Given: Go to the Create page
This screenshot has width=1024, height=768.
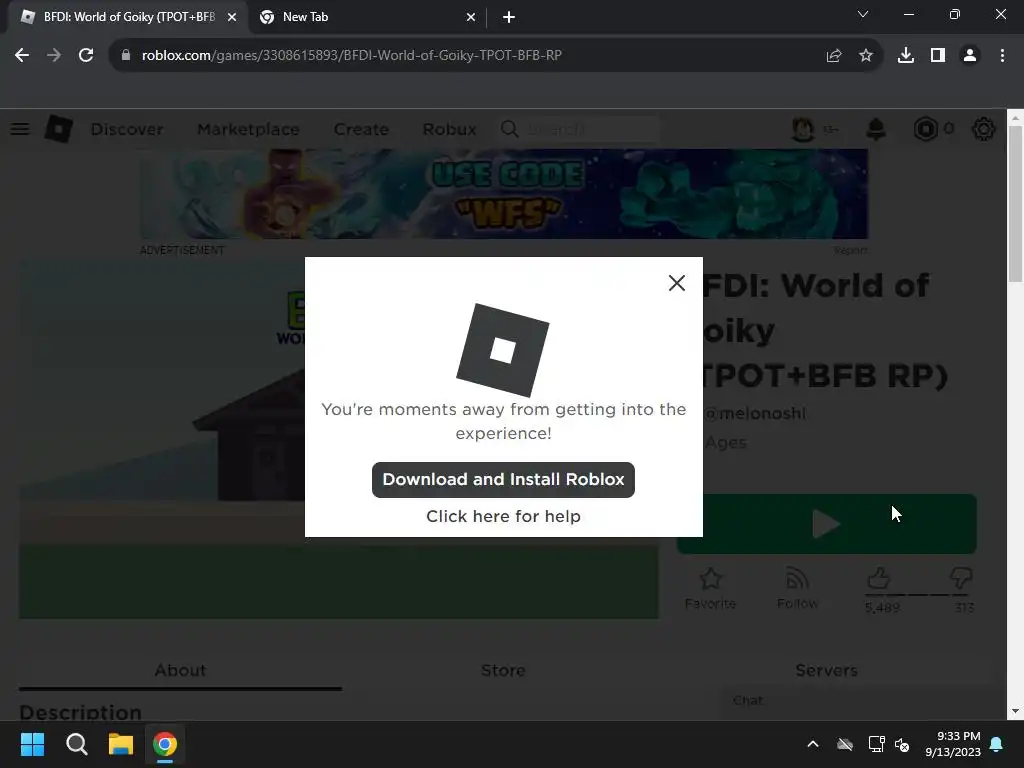Looking at the screenshot, I should click(361, 129).
